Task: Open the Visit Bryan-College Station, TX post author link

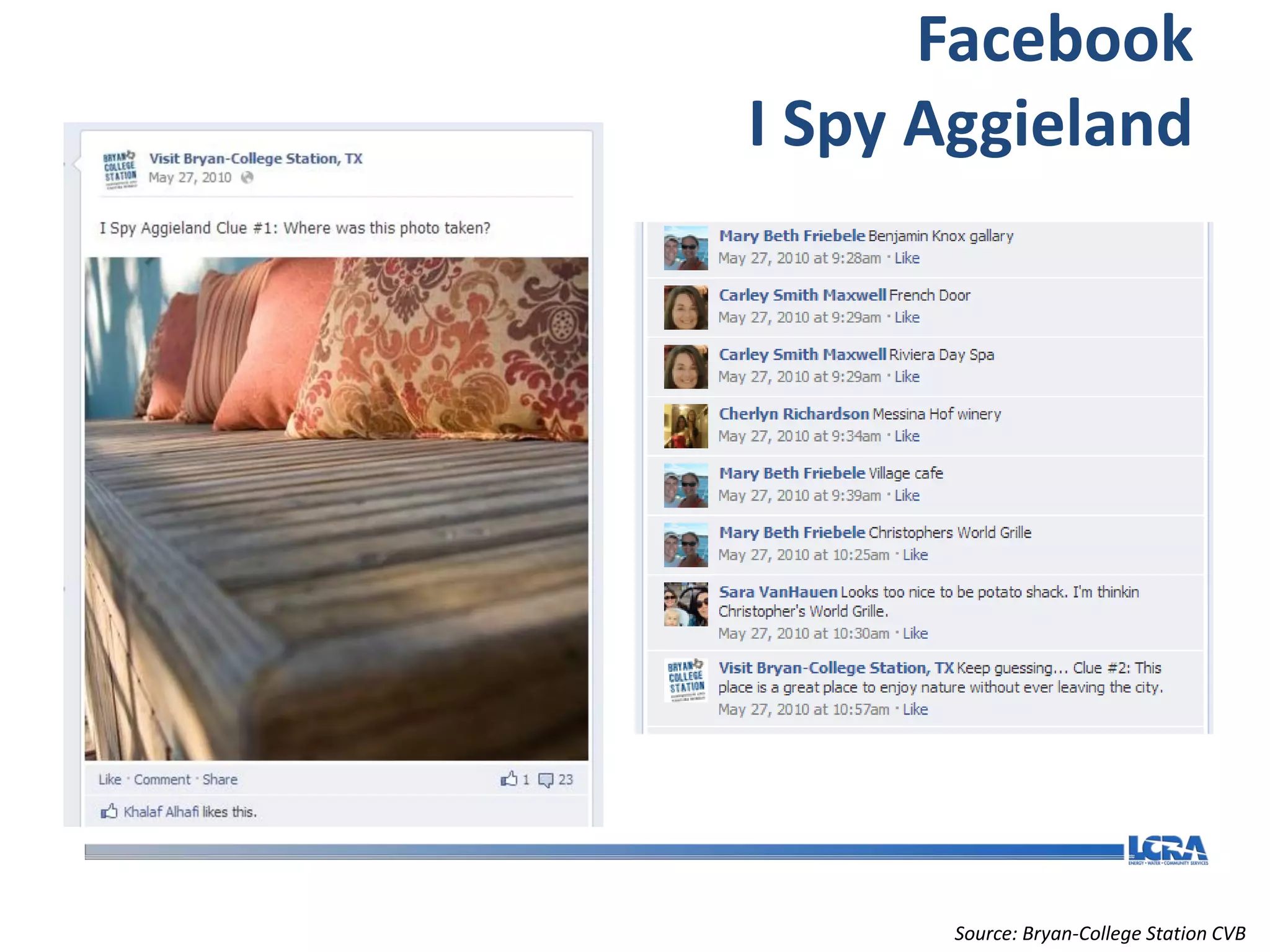Action: coord(255,159)
